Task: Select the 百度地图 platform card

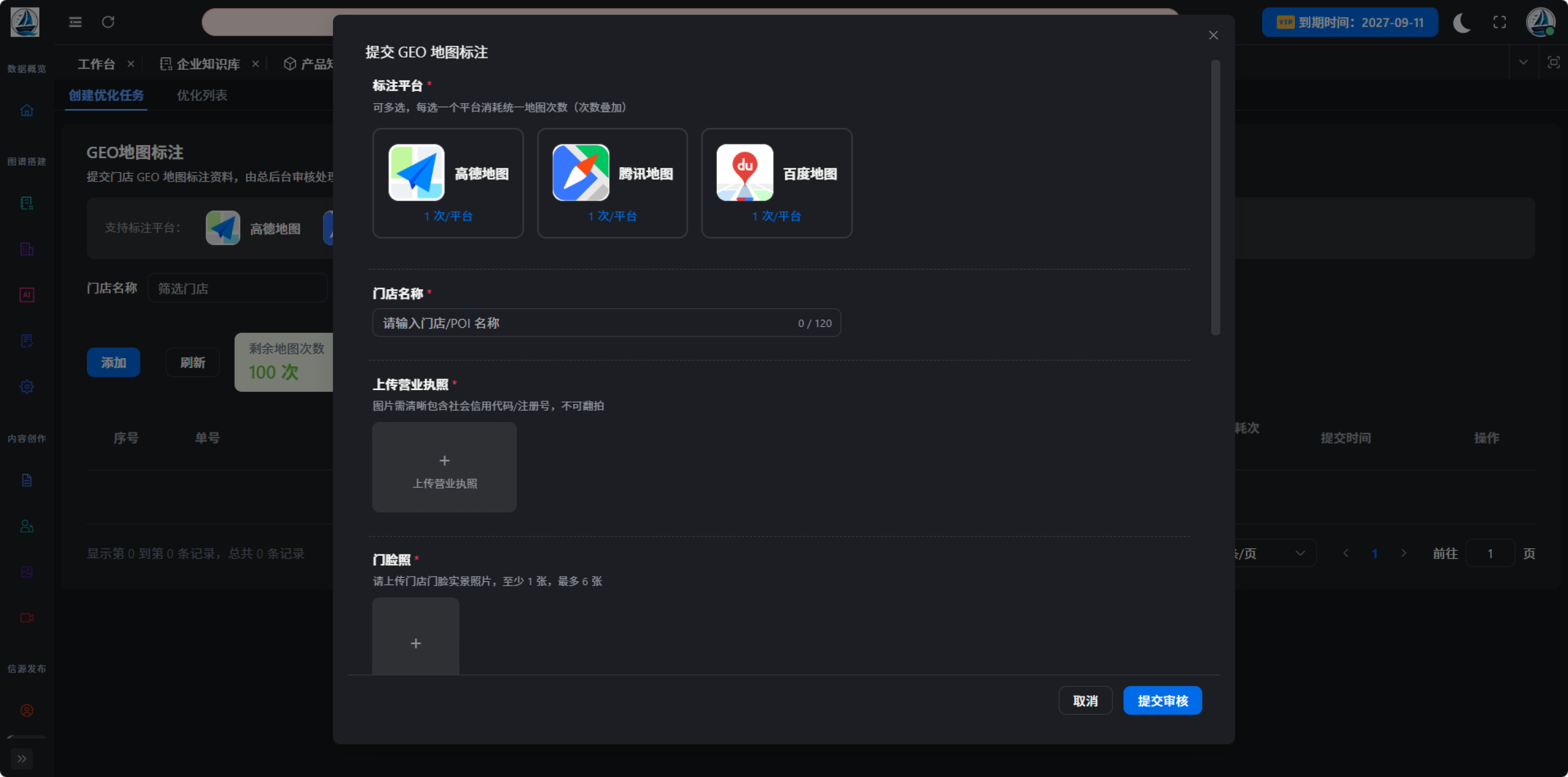Action: pyautogui.click(x=776, y=182)
